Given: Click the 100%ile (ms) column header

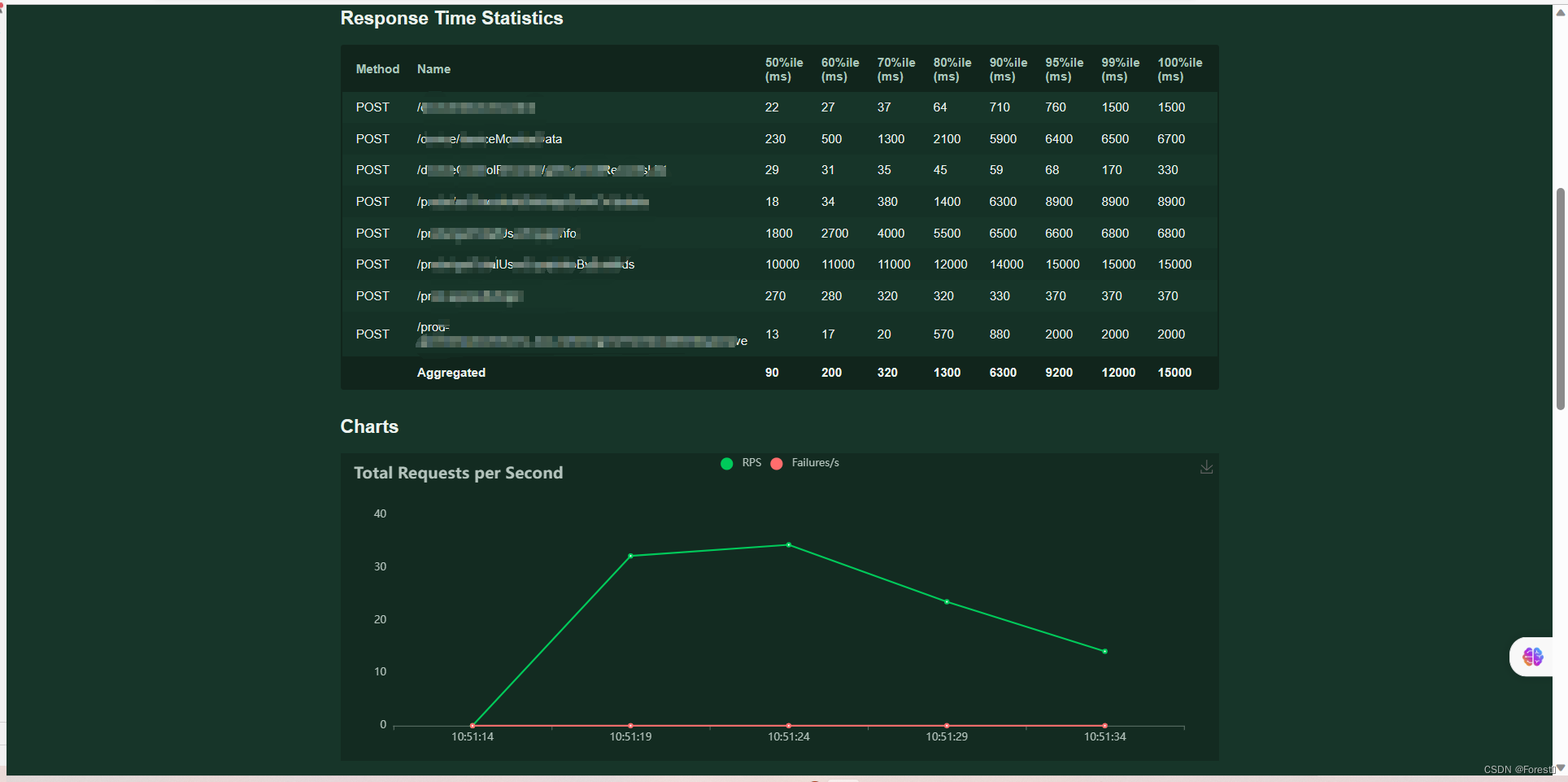Looking at the screenshot, I should [1180, 69].
